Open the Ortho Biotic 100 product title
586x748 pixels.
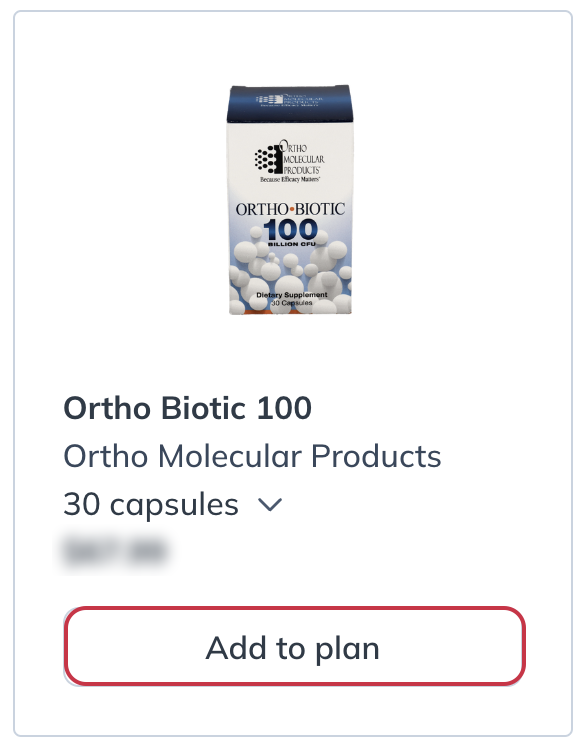(188, 408)
